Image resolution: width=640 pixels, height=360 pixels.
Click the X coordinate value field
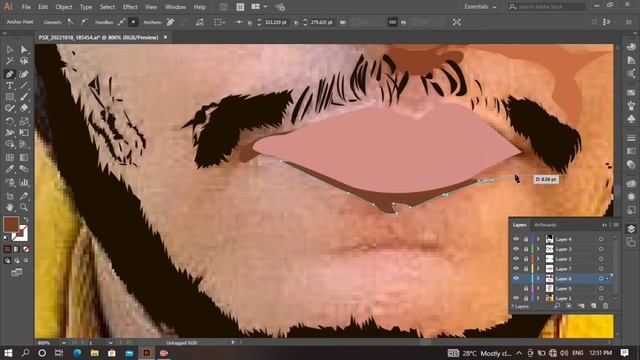click(276, 22)
